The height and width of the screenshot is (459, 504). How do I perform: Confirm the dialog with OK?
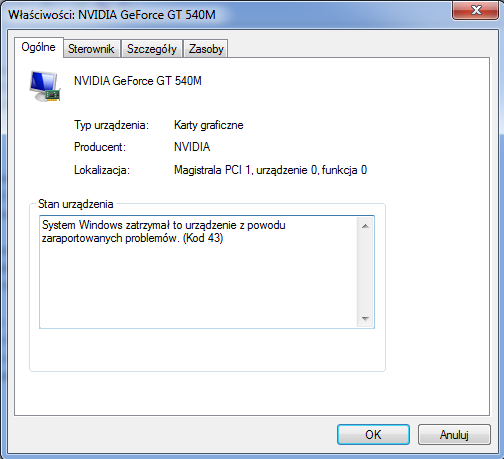coord(373,434)
